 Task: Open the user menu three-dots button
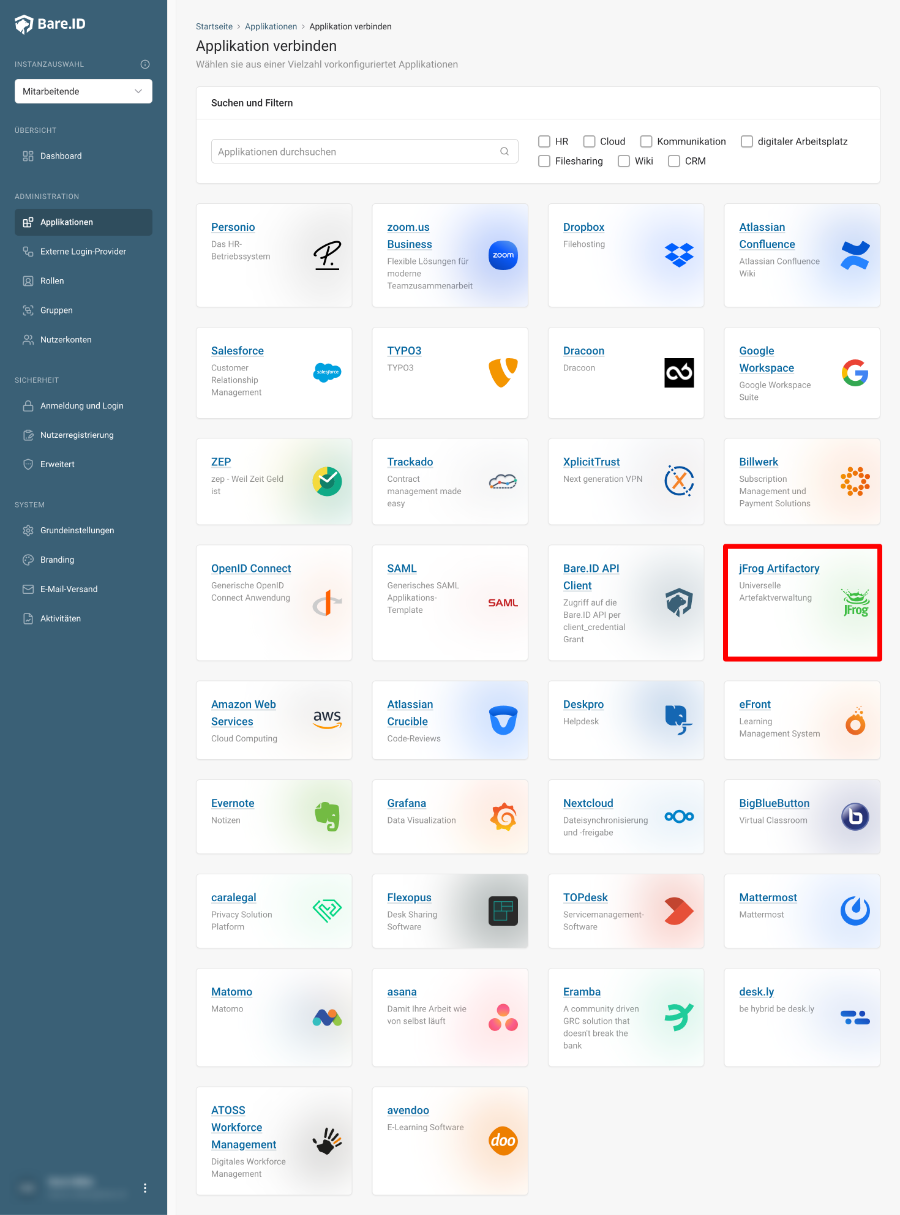coord(145,1188)
